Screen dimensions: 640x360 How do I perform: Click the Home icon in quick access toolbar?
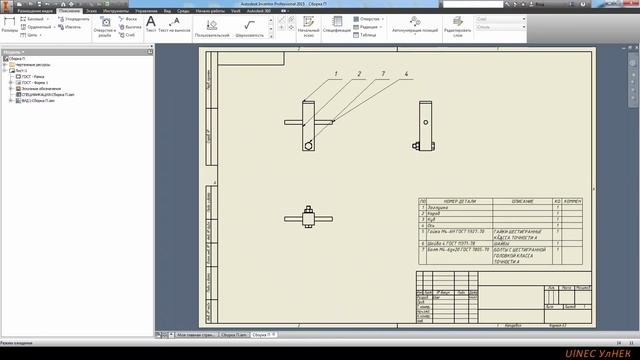click(x=63, y=4)
